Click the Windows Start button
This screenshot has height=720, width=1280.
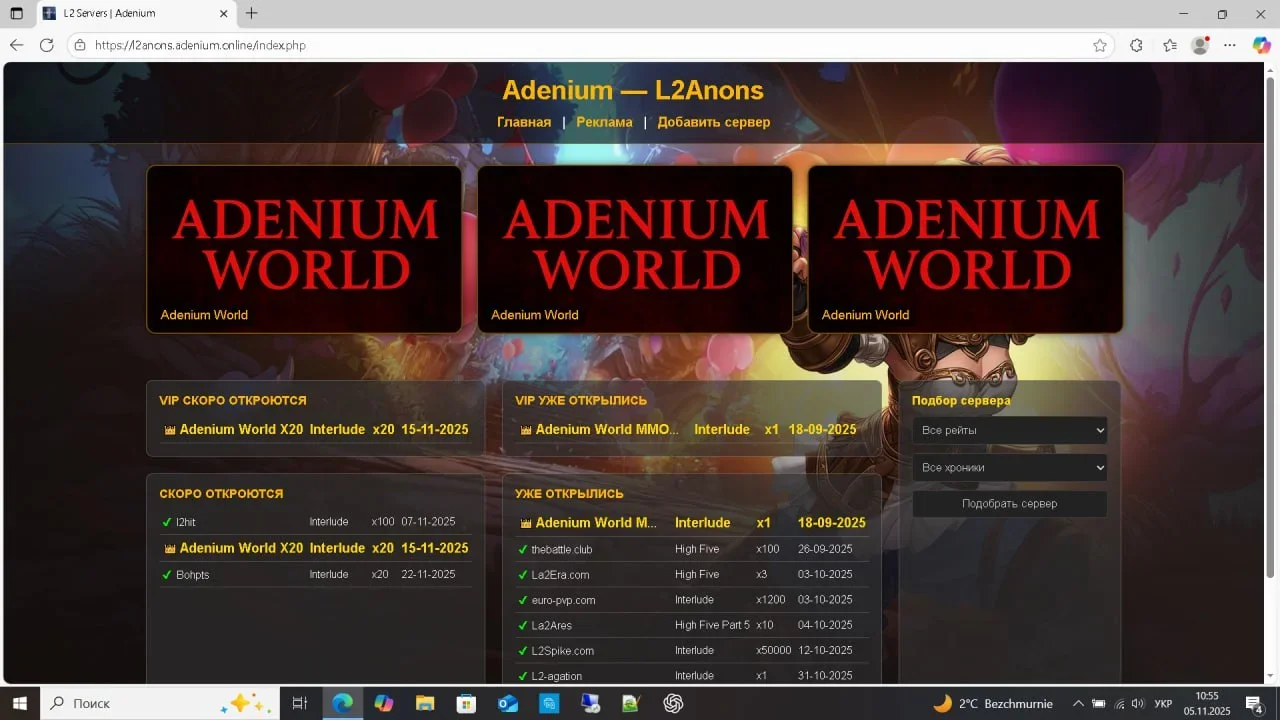[19, 703]
